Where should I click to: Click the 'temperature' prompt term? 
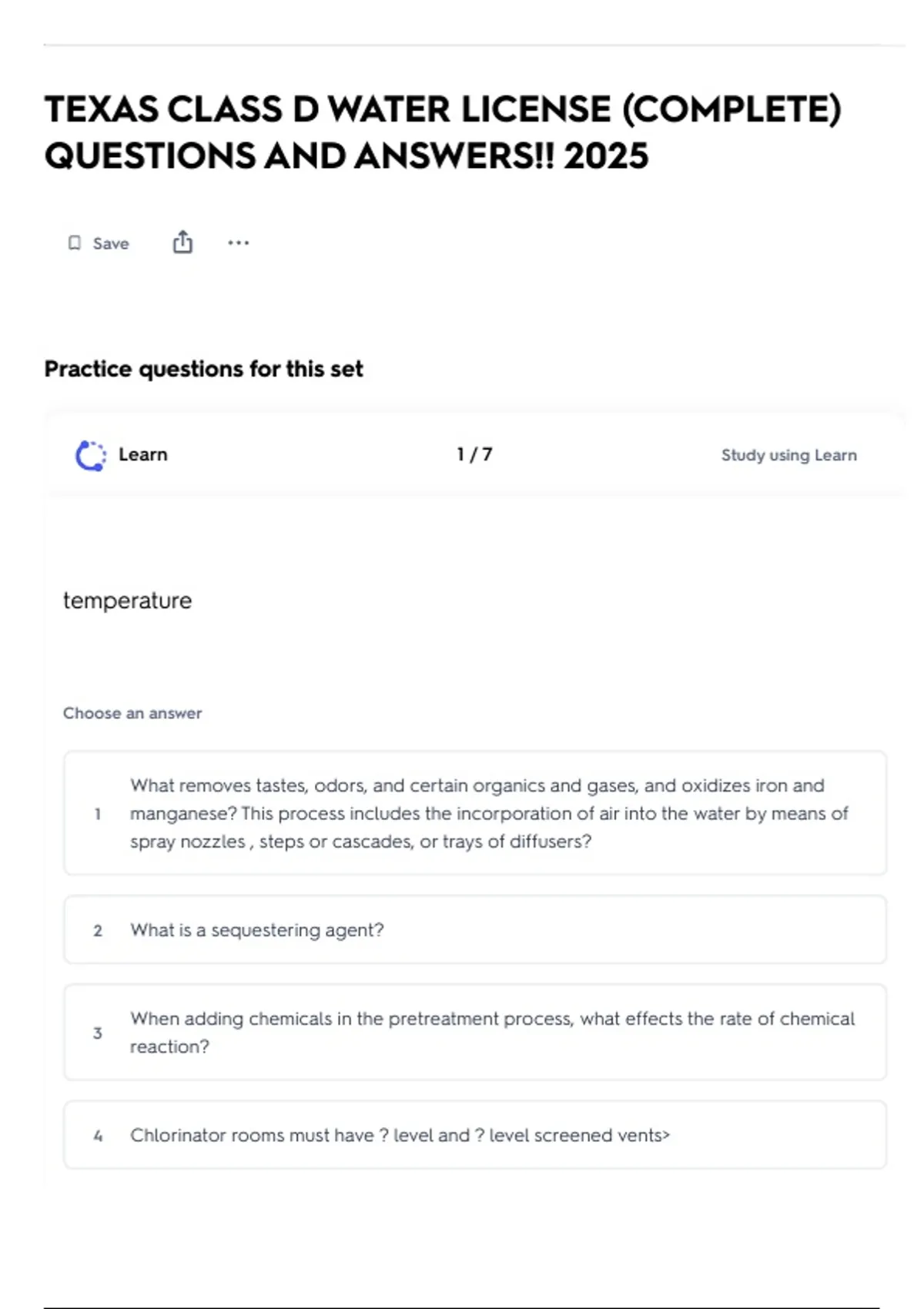pyautogui.click(x=128, y=601)
